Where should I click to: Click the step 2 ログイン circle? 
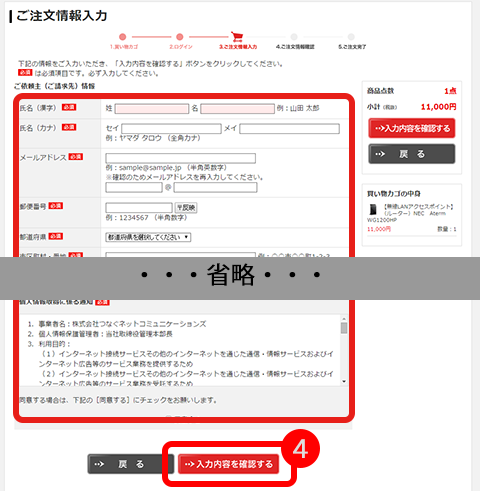(x=180, y=37)
